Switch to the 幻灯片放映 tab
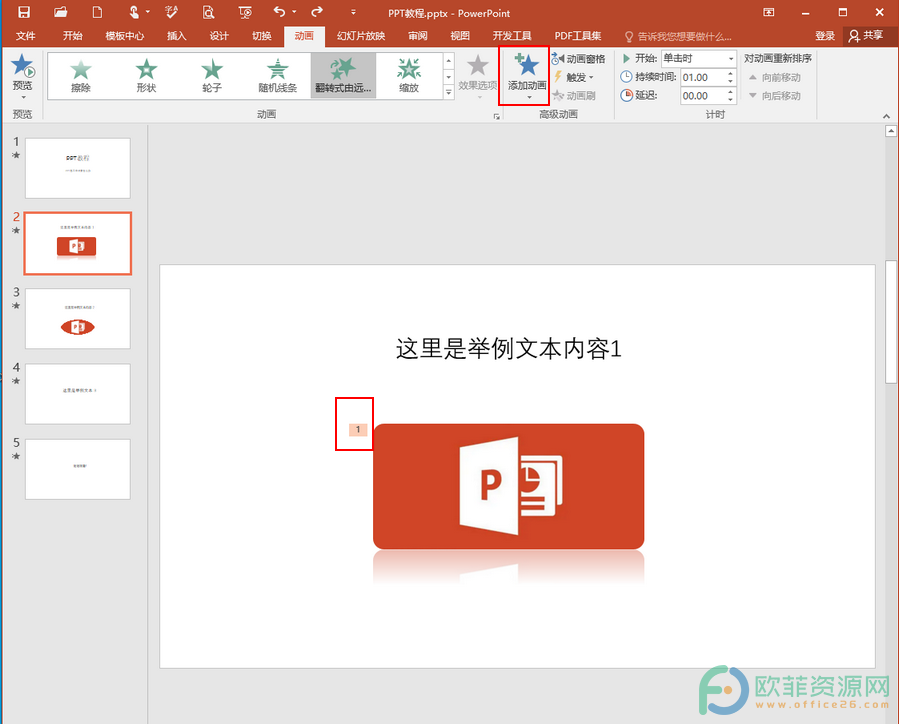The image size is (899, 724). pos(361,36)
